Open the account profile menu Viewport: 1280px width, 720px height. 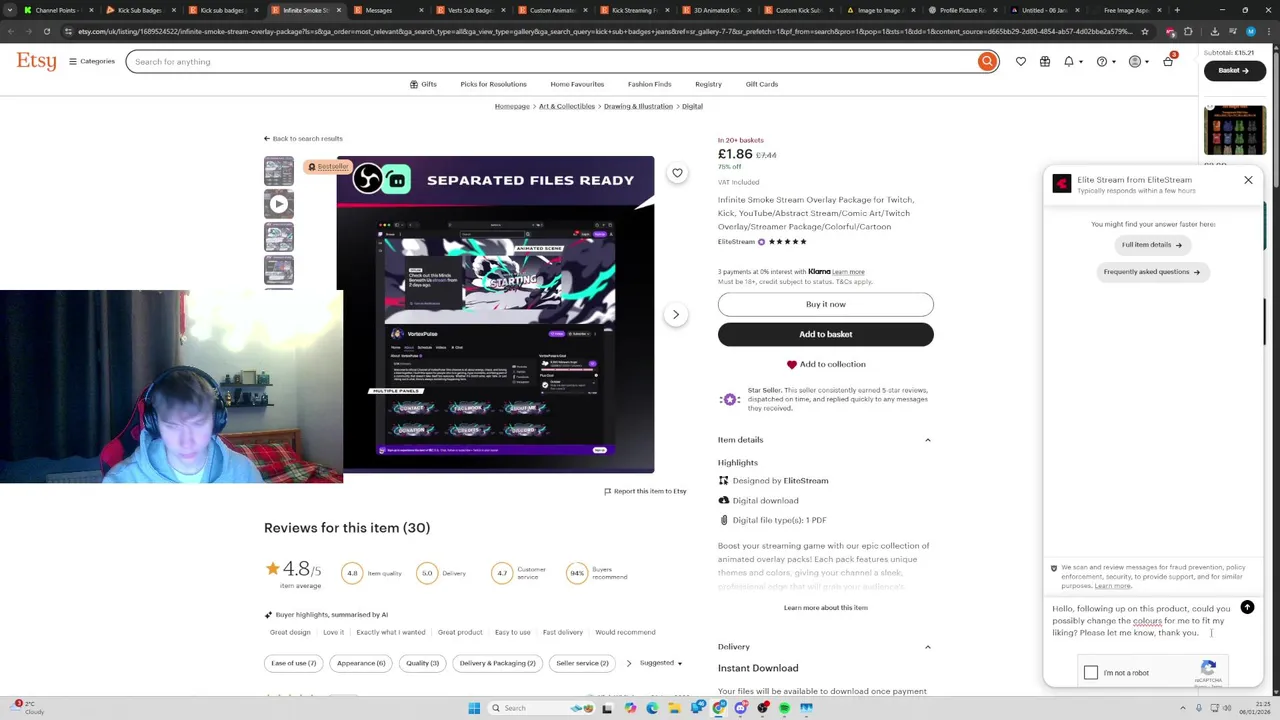click(1137, 62)
